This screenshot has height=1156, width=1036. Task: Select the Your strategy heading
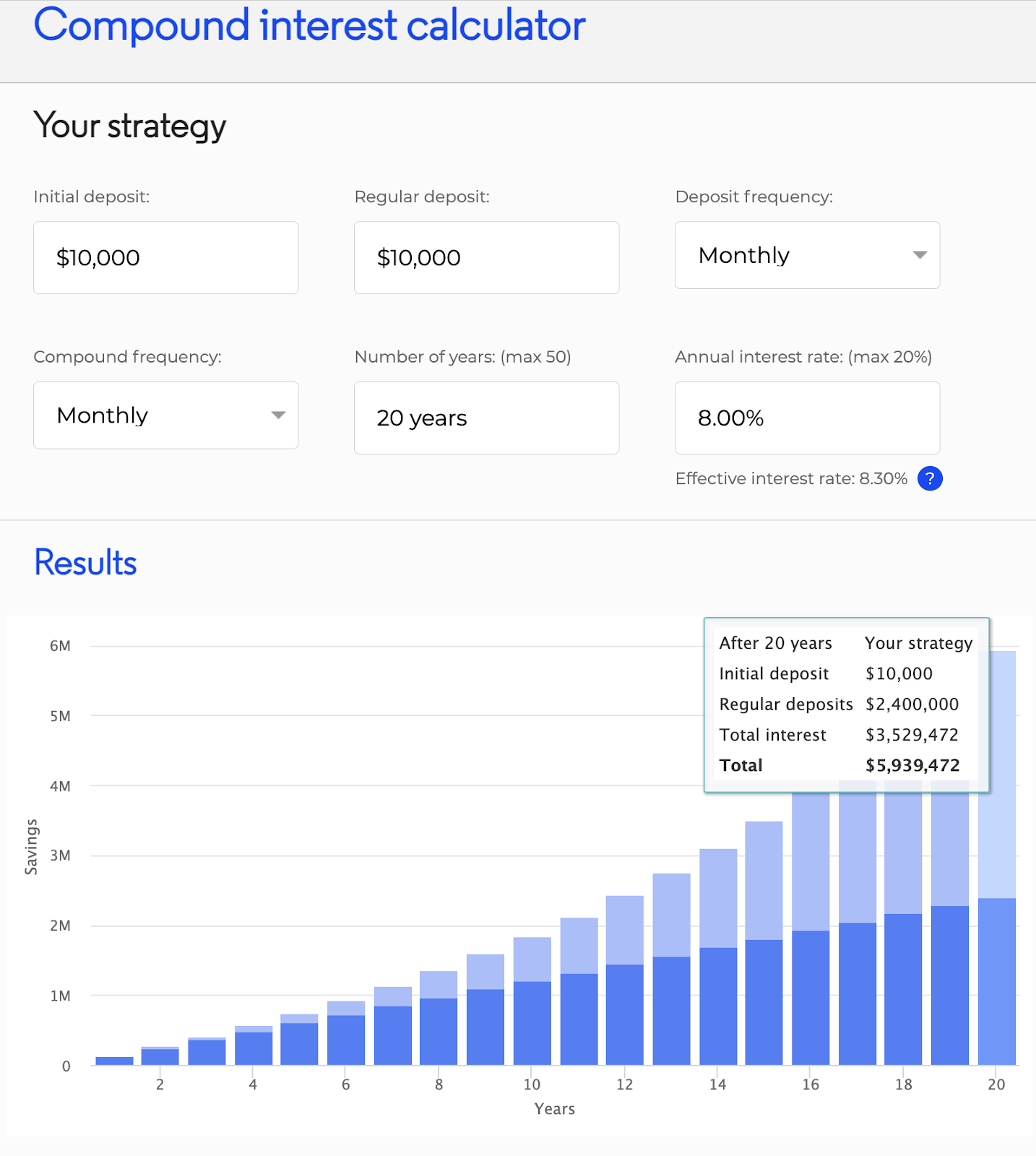point(130,126)
